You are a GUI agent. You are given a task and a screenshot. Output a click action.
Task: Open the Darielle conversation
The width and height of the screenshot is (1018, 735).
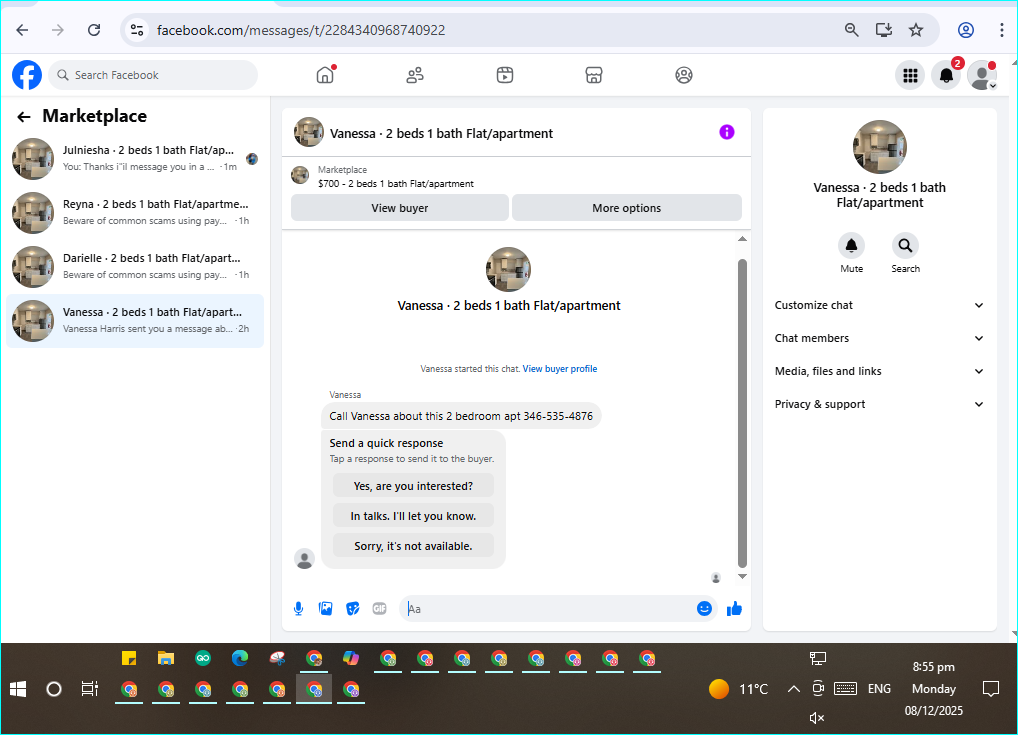coord(135,266)
